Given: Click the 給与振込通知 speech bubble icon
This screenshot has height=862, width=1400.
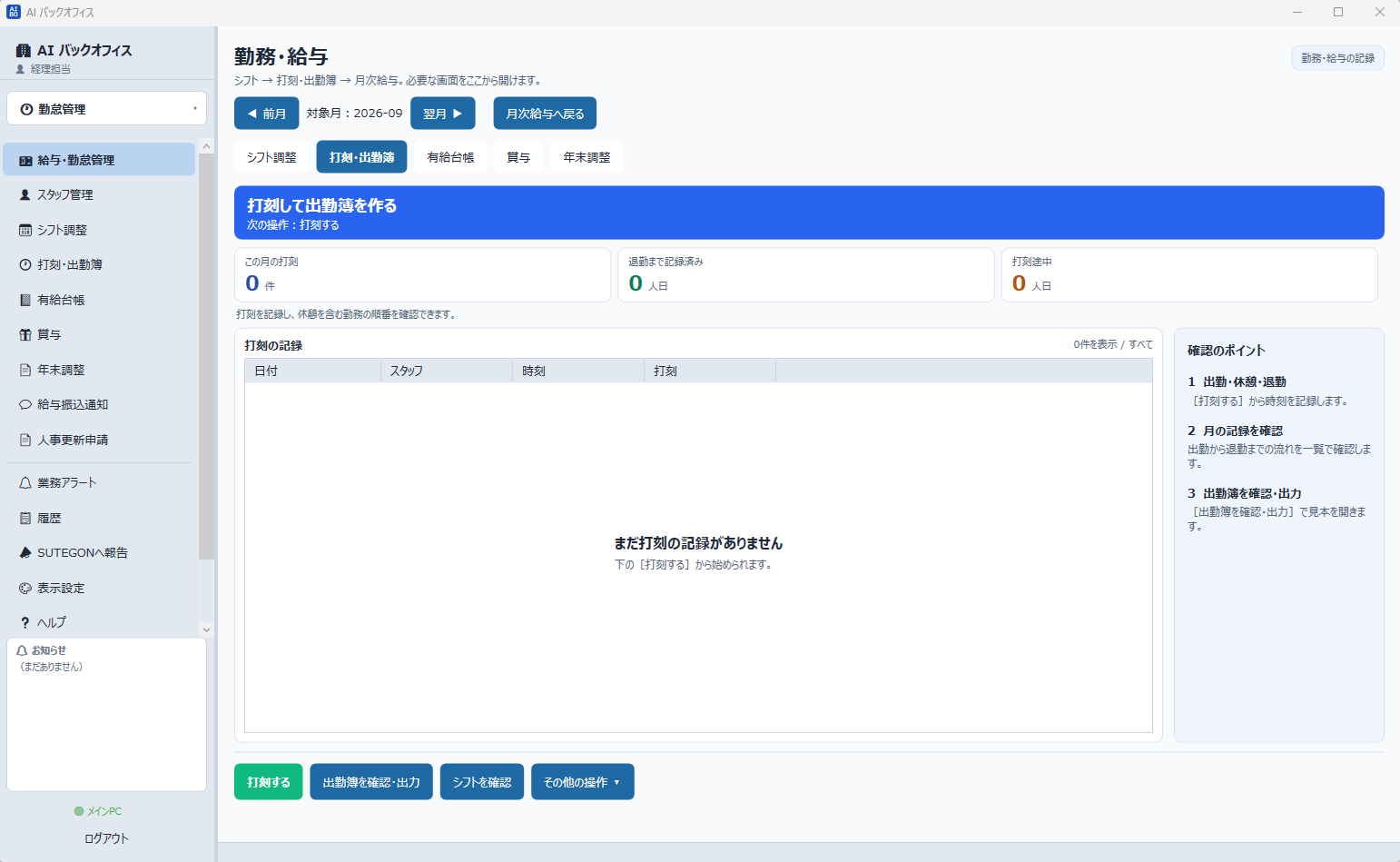Looking at the screenshot, I should 25,405.
